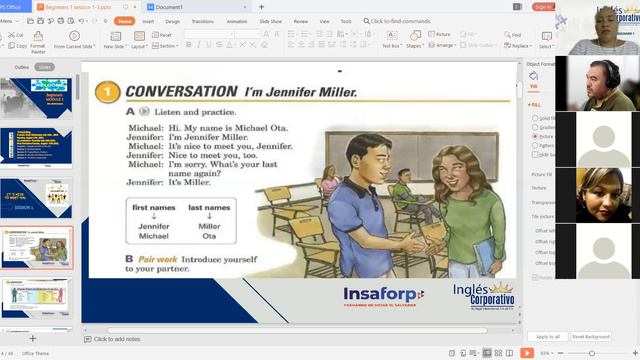Click the Select tool icon

pyautogui.click(x=547, y=36)
